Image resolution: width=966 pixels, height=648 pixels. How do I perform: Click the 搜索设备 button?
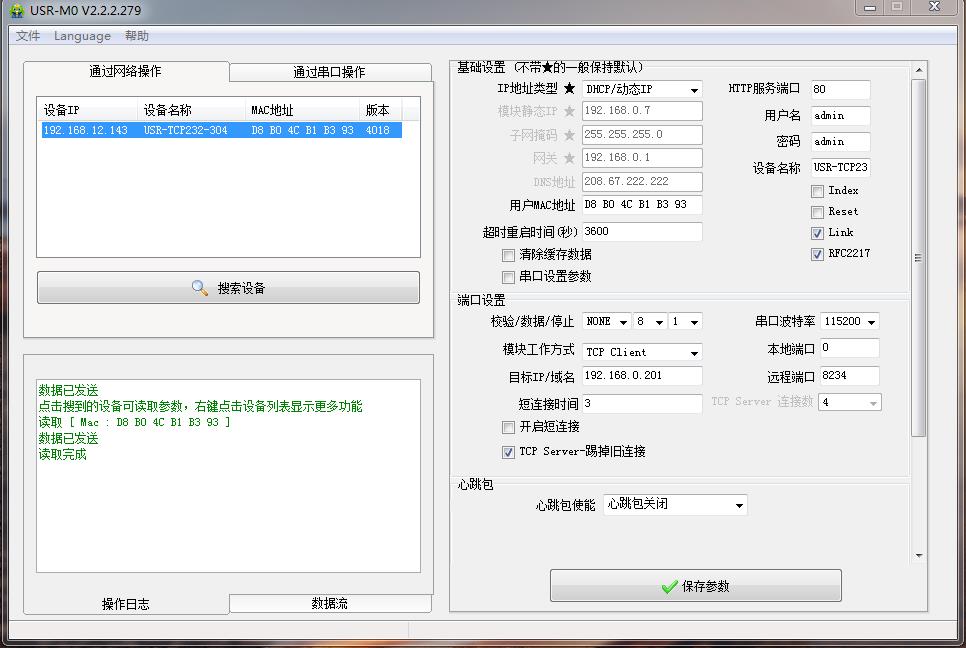pos(228,288)
